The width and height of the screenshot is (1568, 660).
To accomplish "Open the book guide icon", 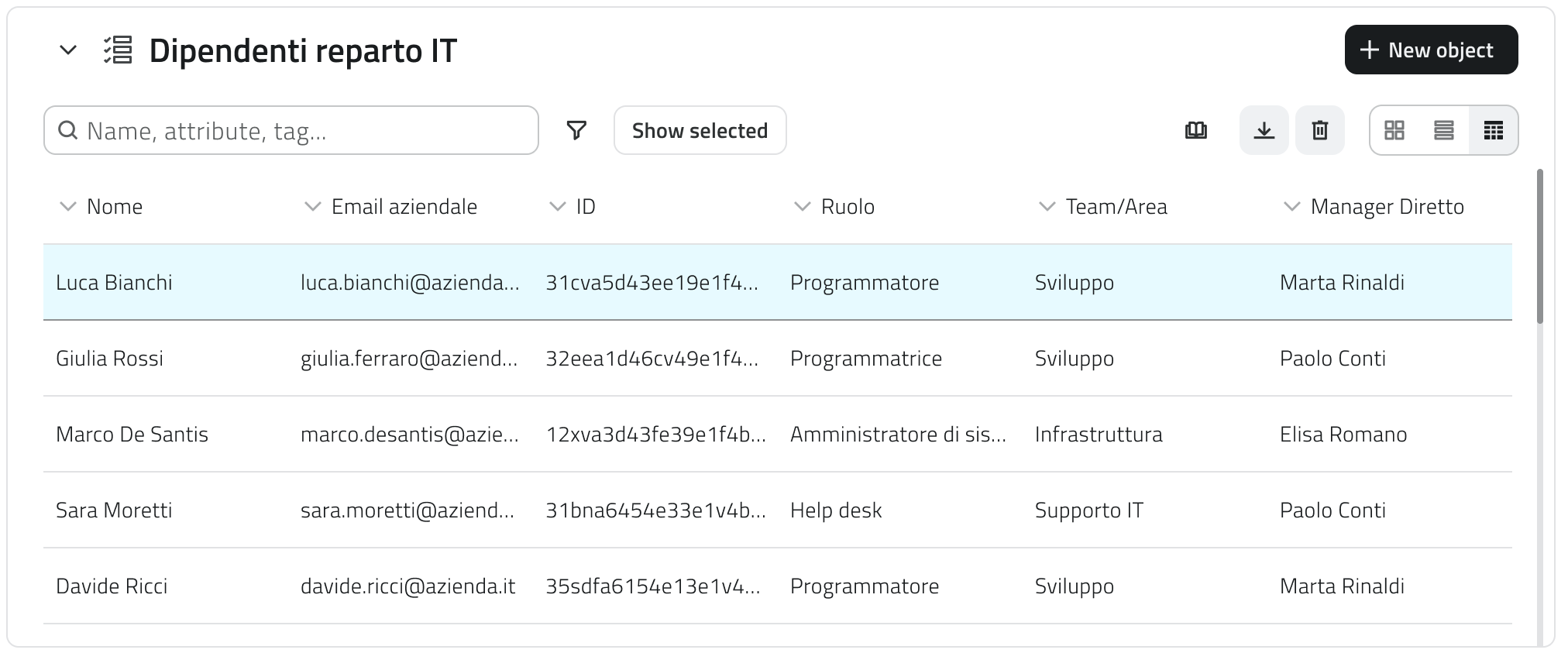I will tap(1196, 130).
